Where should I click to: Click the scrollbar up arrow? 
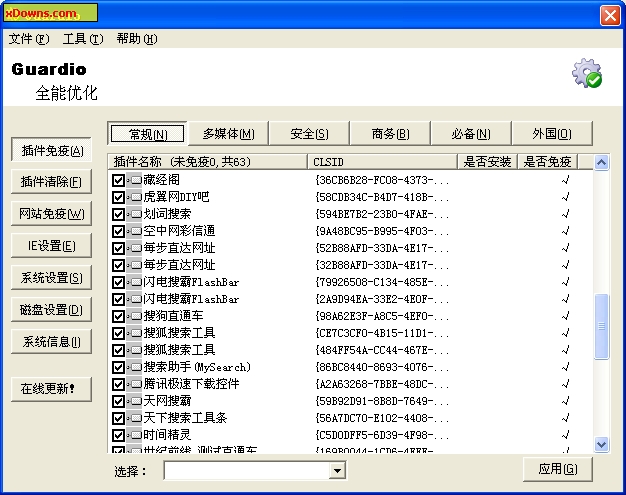point(602,162)
